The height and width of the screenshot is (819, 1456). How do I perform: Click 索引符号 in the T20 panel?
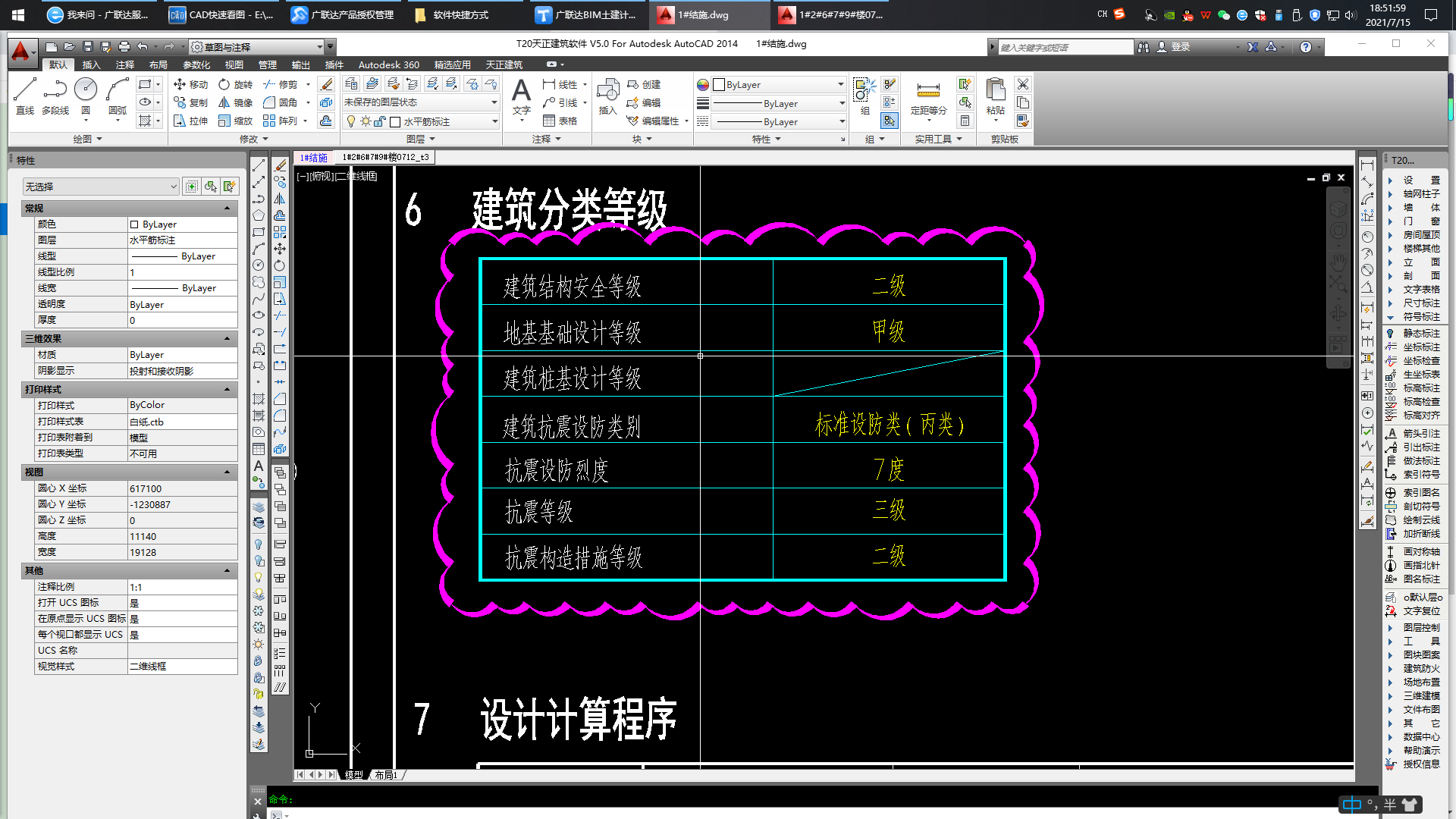[1414, 475]
